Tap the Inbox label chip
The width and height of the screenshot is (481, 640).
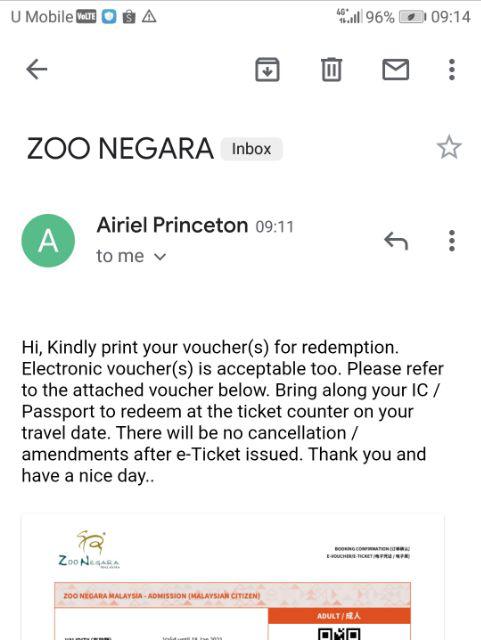252,149
